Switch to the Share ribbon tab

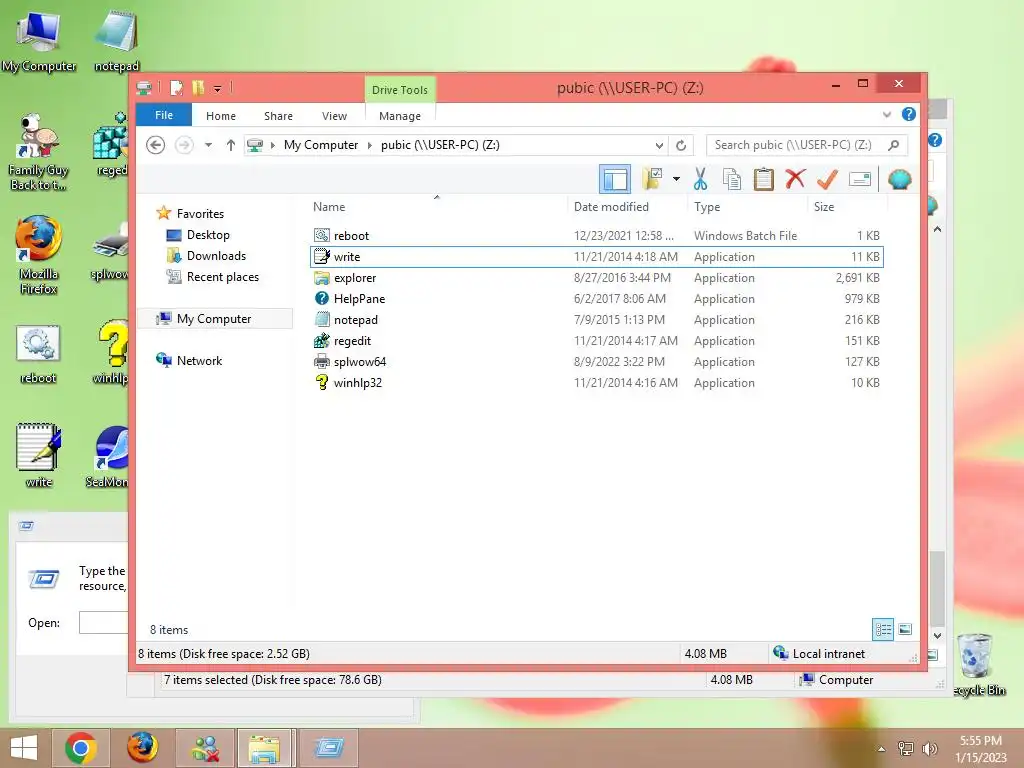point(278,116)
